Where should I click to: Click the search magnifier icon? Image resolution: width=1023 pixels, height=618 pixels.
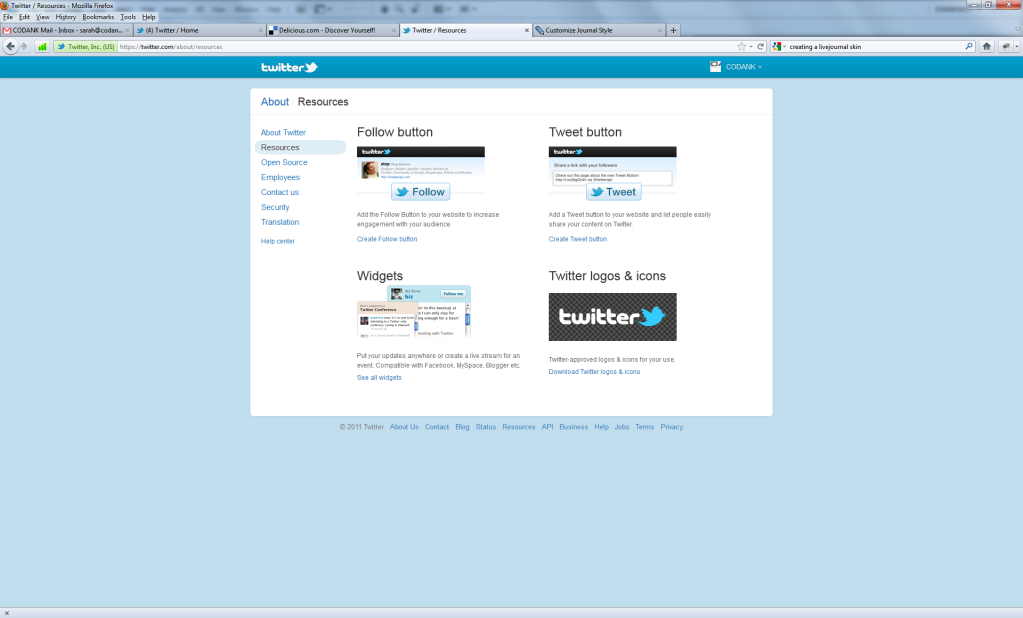tap(969, 46)
